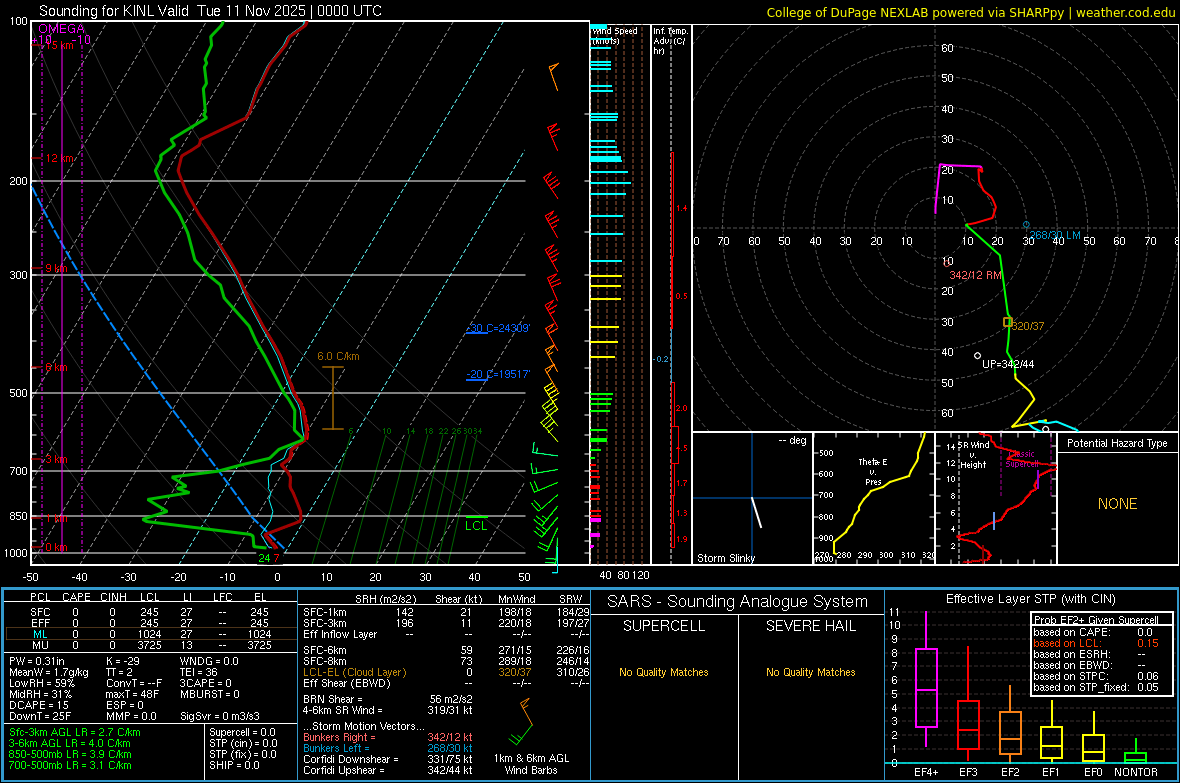
Task: Click the 'PW = 0.31in' value
Action: (37, 661)
